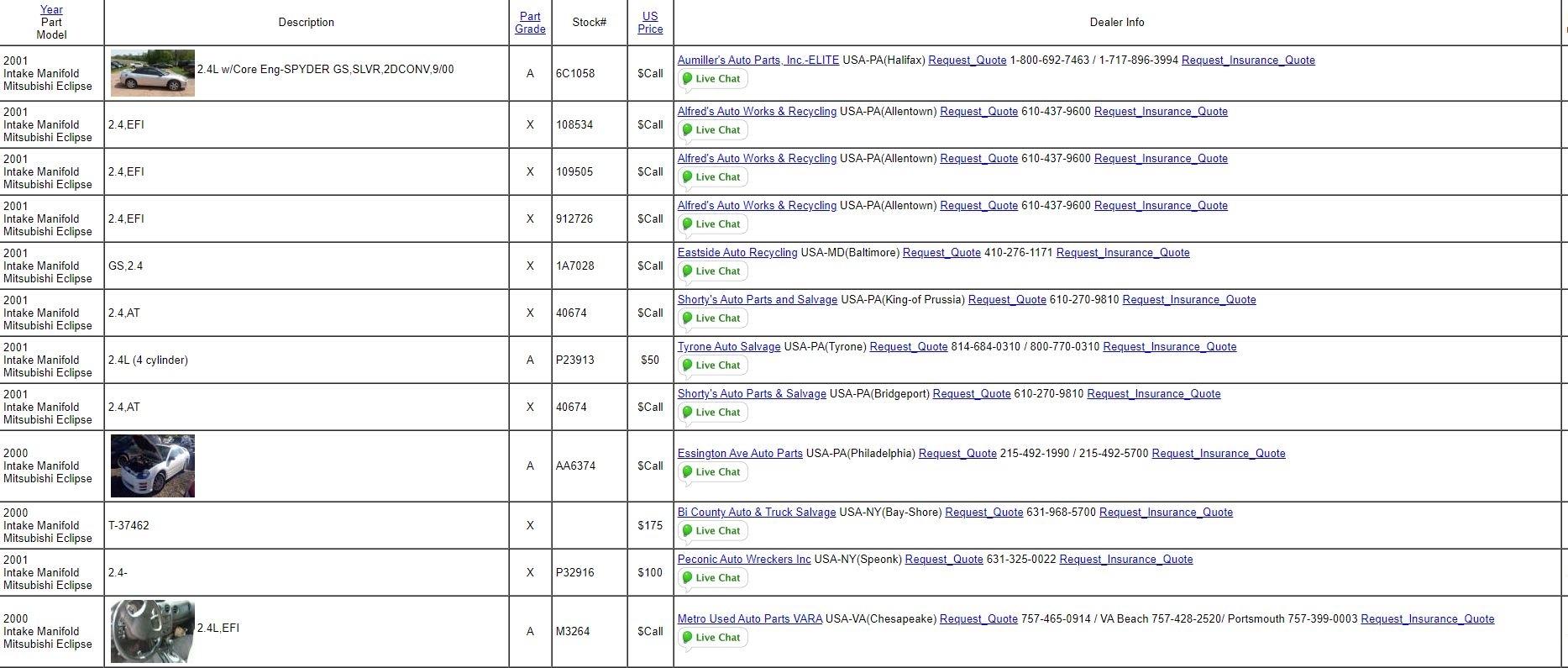Request insurance quote from Tyrone Auto Salvage
This screenshot has width=1568, height=668.
(1170, 347)
